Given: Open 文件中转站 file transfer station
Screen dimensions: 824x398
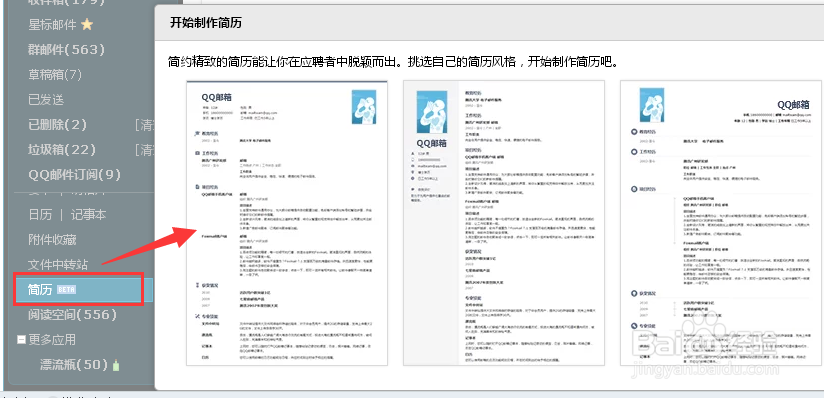Looking at the screenshot, I should (x=58, y=264).
